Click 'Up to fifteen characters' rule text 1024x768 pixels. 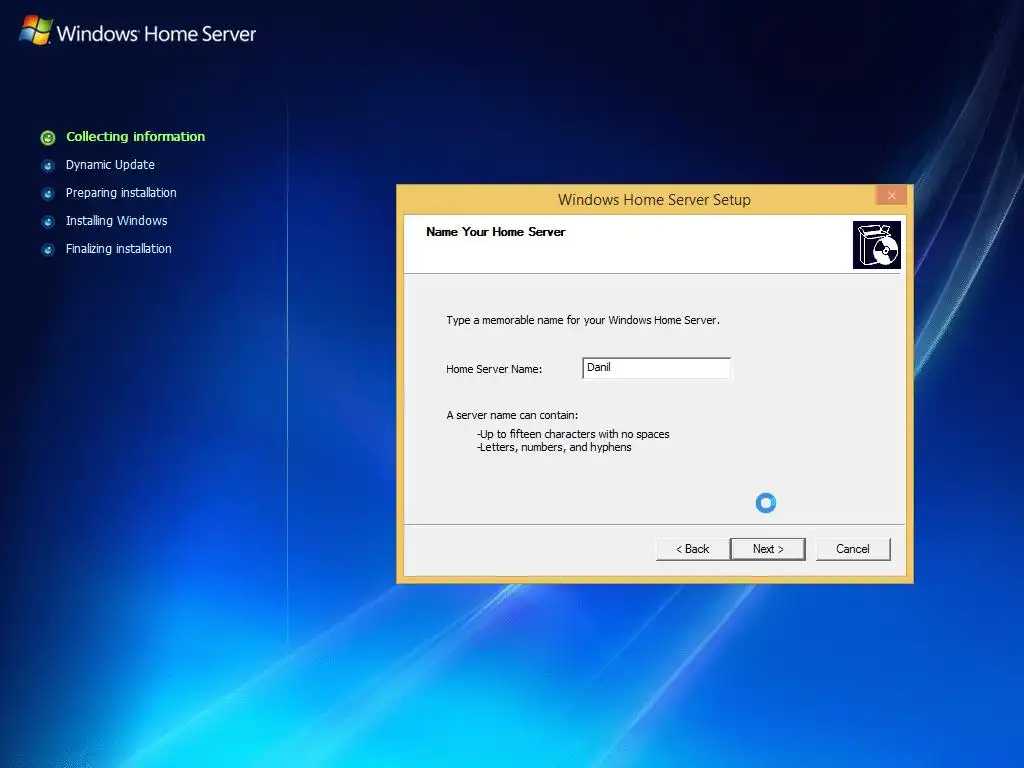(573, 434)
